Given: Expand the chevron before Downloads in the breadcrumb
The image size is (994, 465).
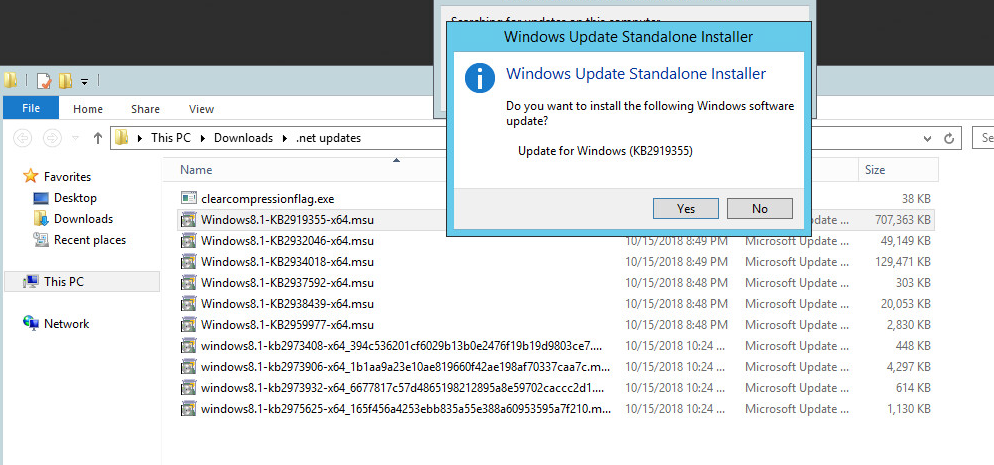Looking at the screenshot, I should coord(203,137).
